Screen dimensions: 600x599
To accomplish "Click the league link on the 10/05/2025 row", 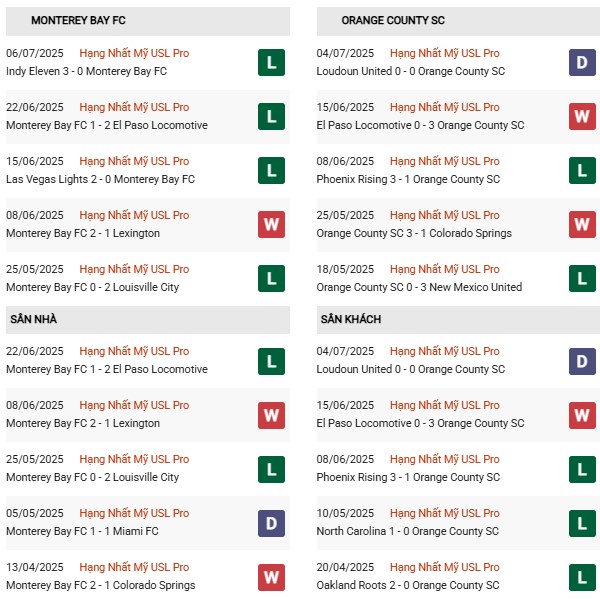I will click(445, 514).
